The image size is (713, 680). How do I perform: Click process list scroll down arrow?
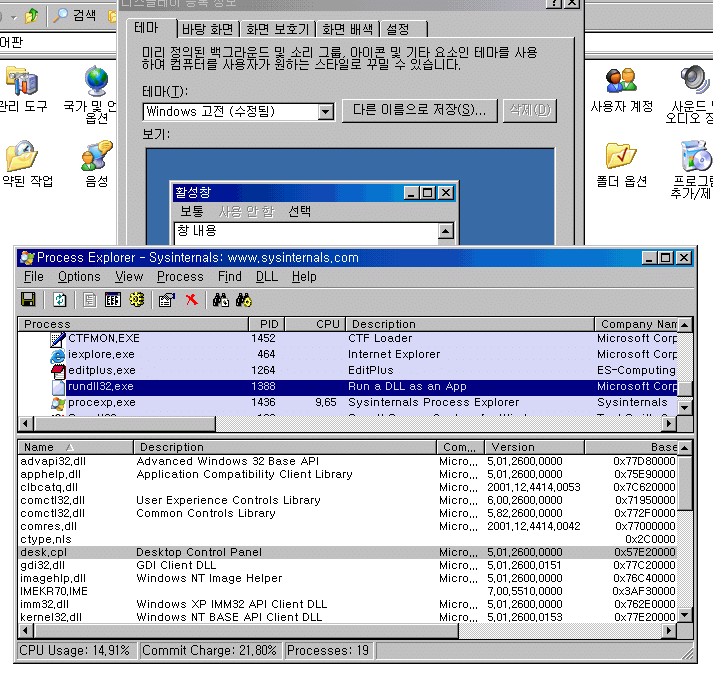click(685, 408)
